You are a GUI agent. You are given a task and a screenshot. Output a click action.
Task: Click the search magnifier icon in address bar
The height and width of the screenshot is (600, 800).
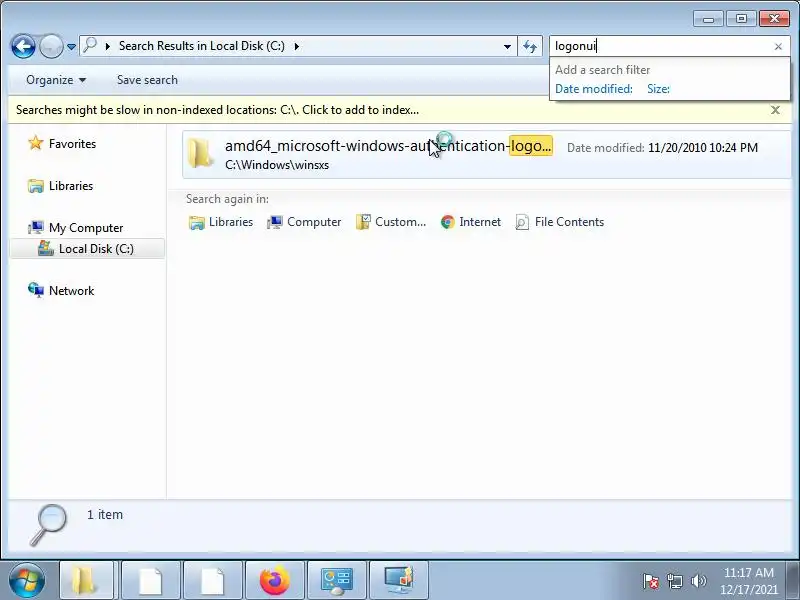tap(90, 45)
